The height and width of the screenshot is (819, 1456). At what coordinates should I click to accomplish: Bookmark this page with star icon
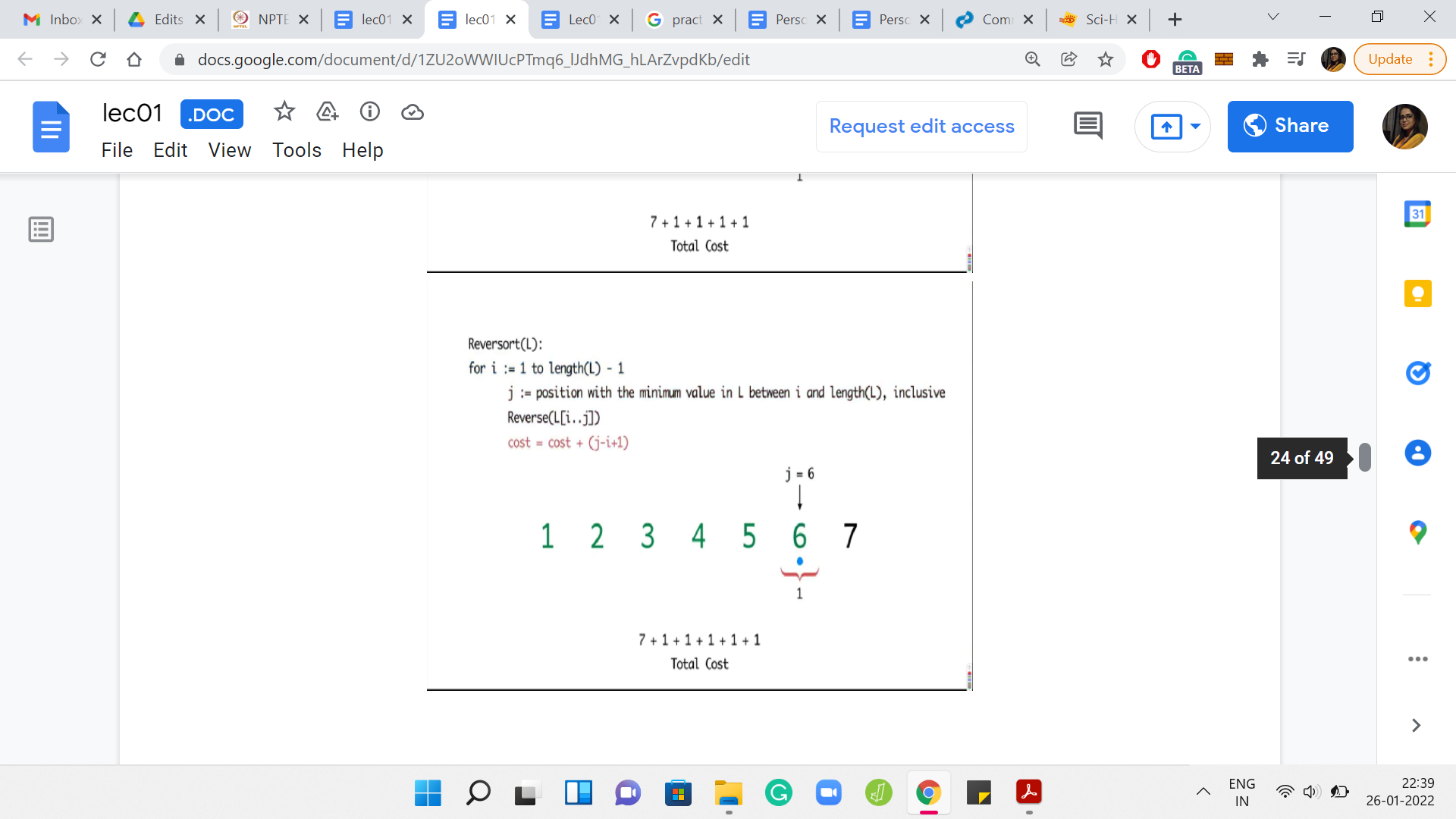pos(1105,59)
